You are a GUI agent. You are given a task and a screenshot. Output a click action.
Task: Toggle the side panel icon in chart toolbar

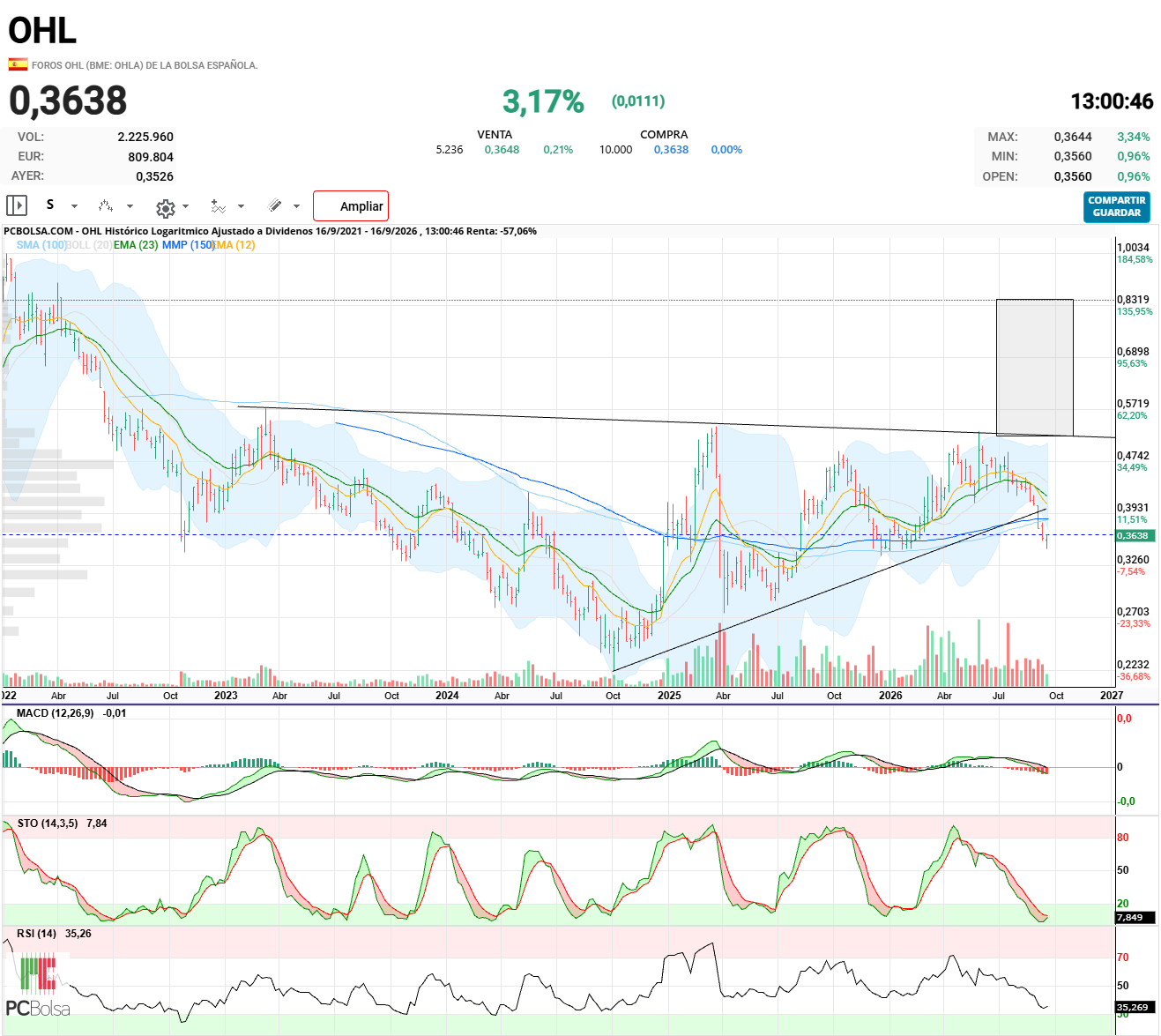click(x=17, y=205)
